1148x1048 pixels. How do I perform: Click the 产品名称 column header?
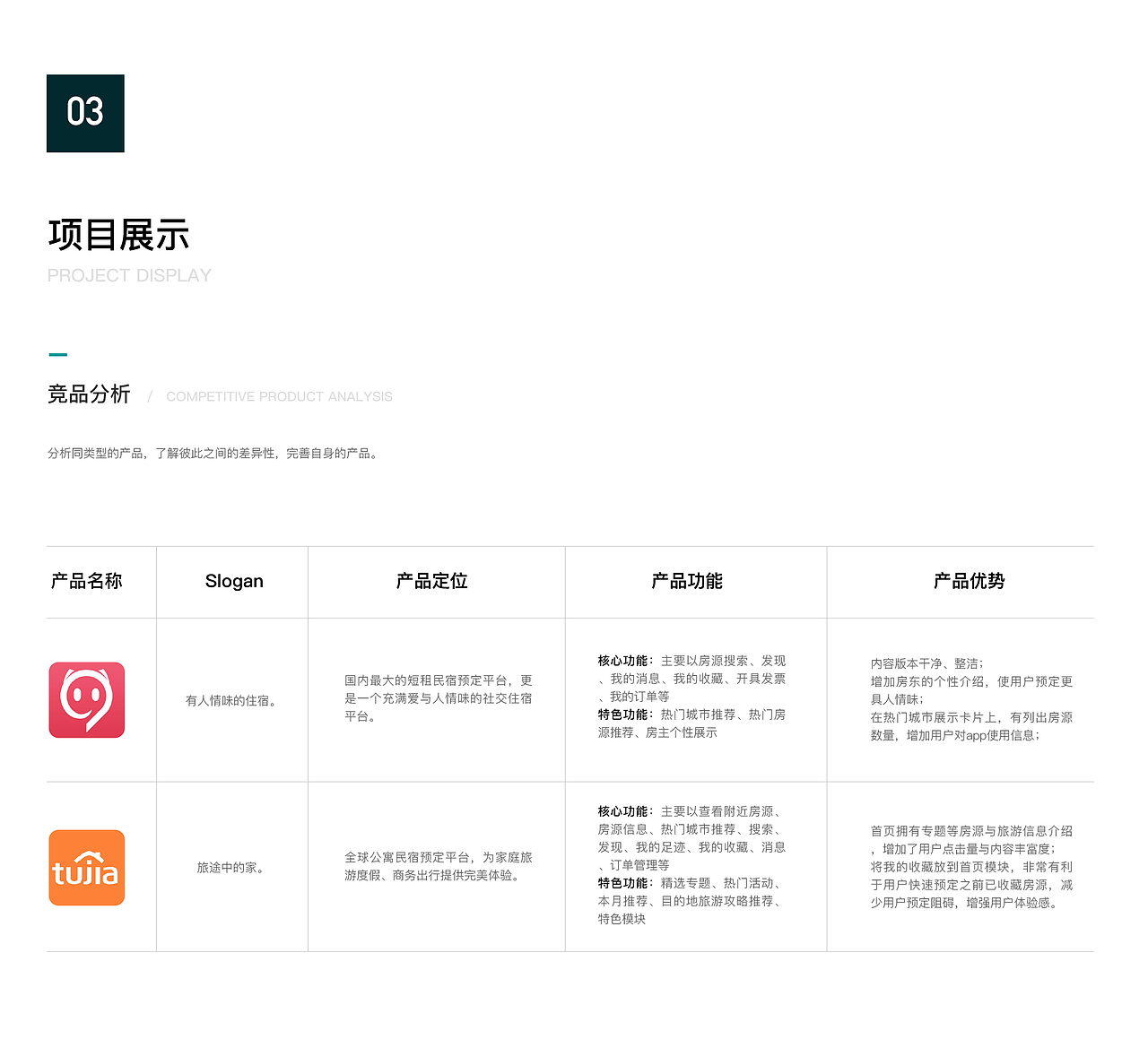(x=86, y=581)
